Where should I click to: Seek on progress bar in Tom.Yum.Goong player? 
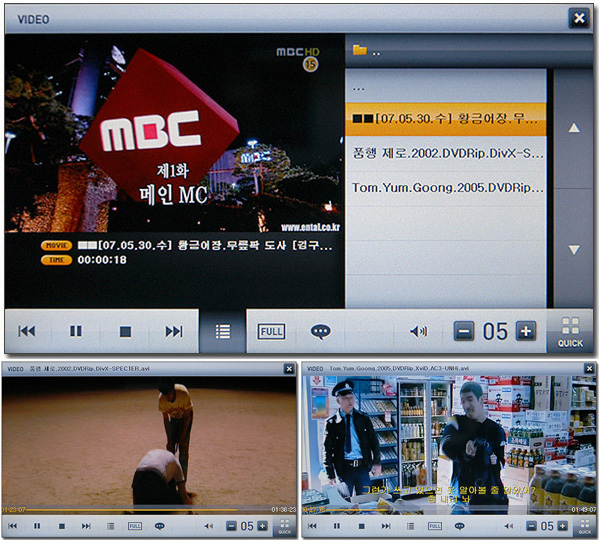[448, 510]
